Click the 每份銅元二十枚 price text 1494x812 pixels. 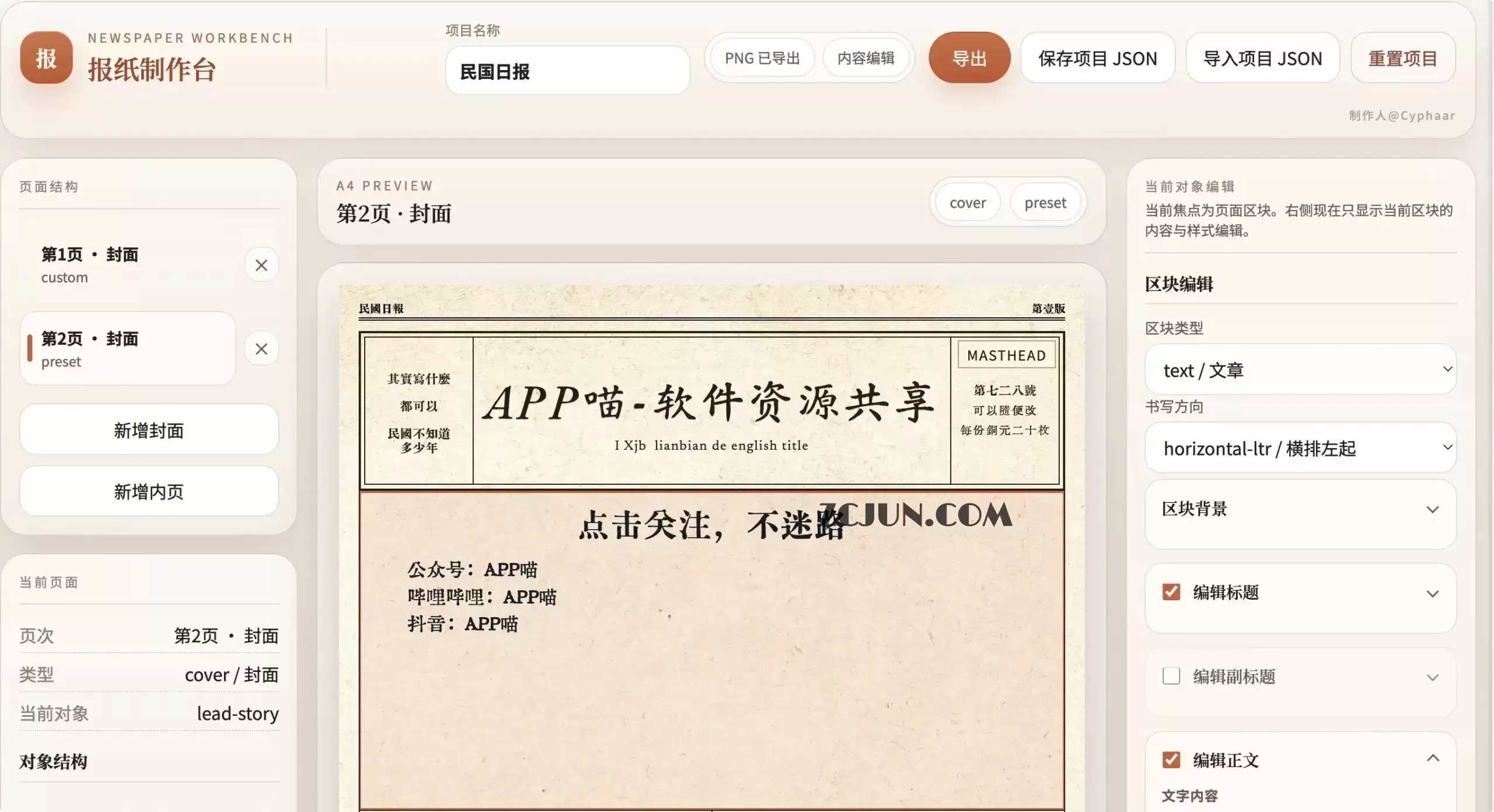click(x=1004, y=430)
